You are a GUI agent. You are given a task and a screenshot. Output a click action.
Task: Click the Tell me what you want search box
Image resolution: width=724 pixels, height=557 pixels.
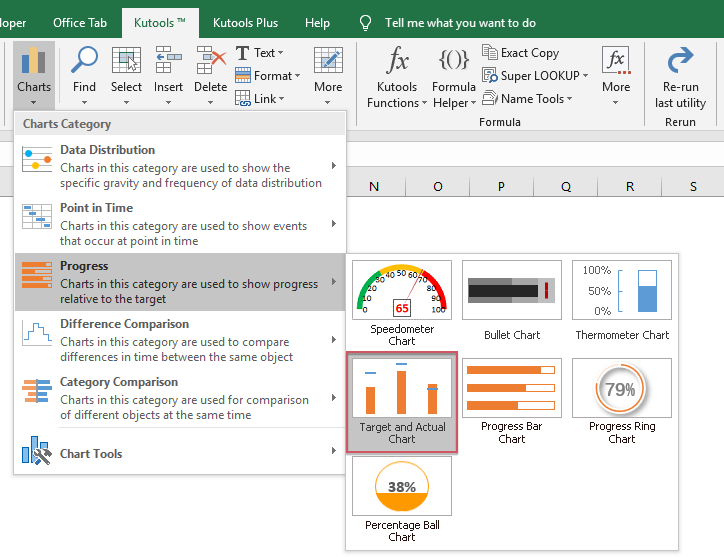[460, 23]
